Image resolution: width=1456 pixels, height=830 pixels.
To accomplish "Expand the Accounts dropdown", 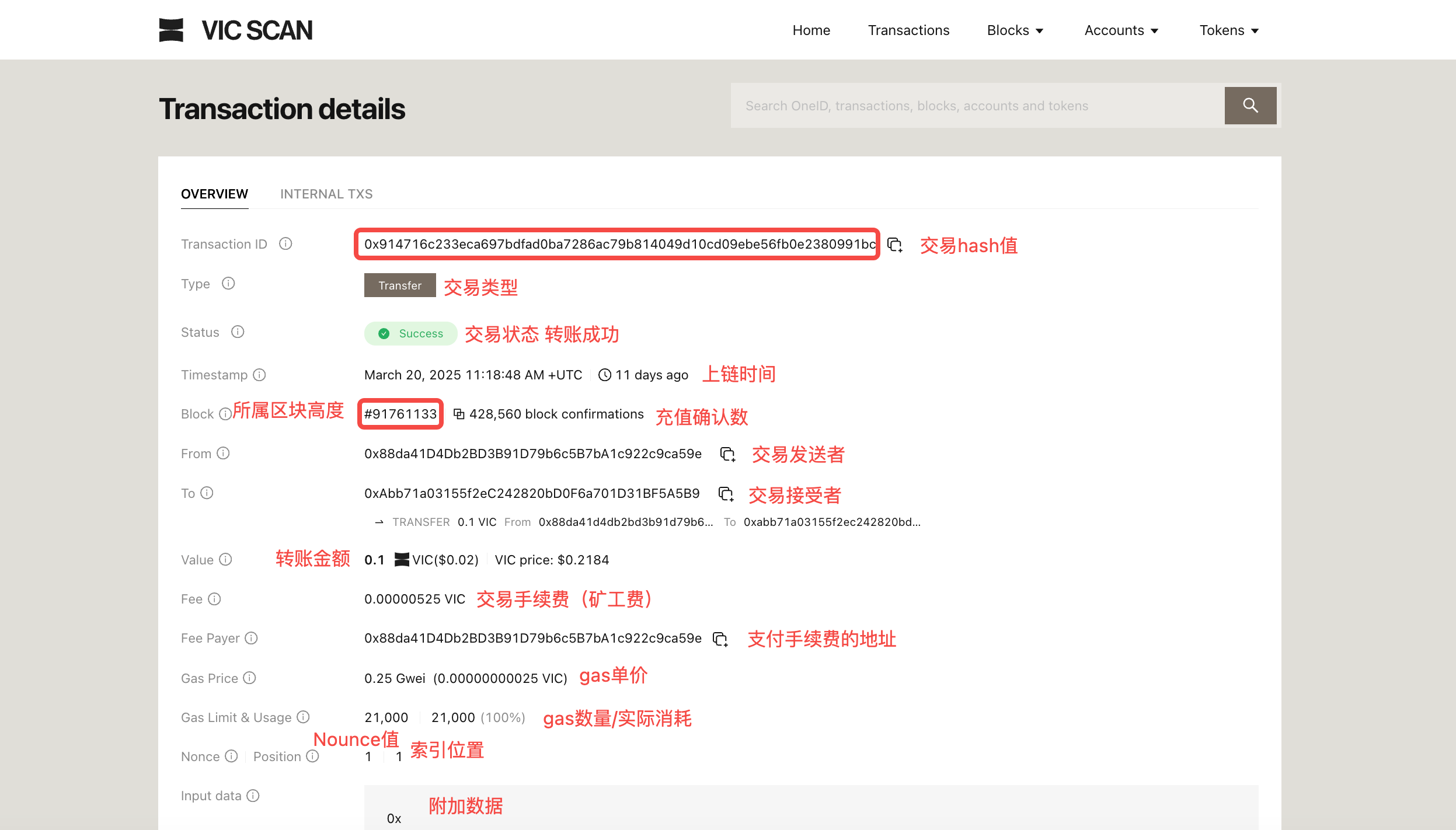I will [1121, 30].
